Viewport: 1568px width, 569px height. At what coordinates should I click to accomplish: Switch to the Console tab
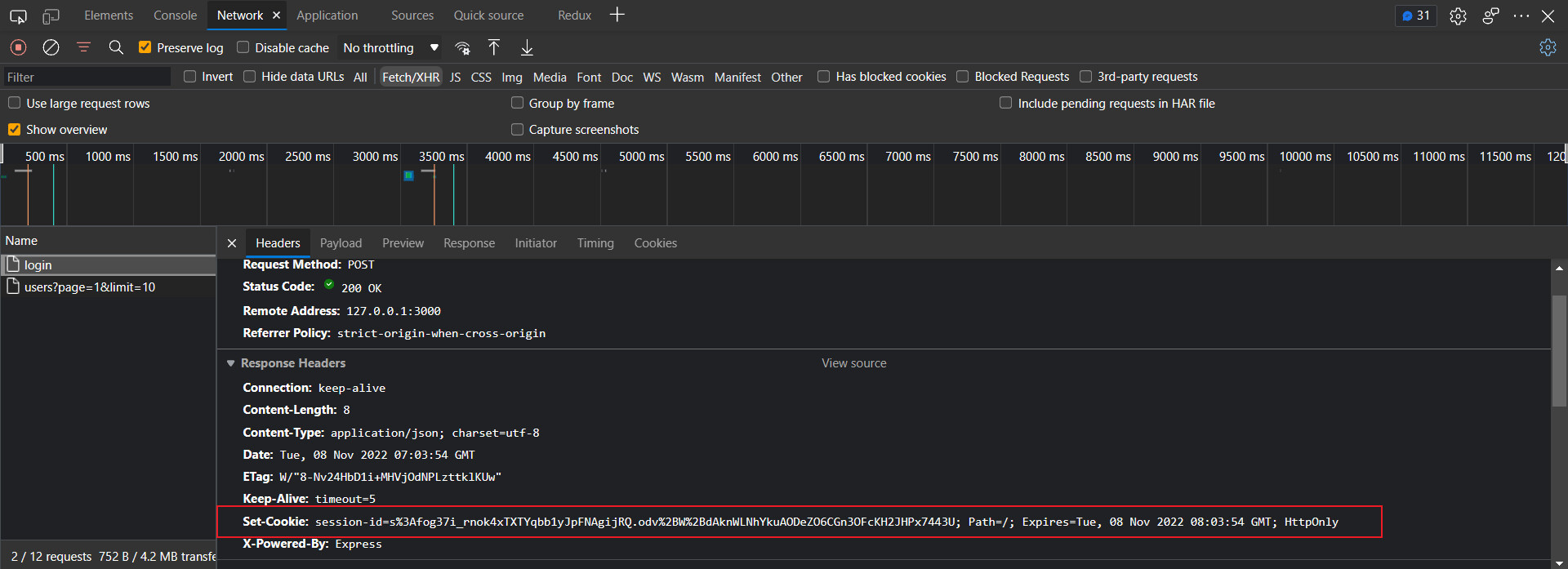point(175,16)
